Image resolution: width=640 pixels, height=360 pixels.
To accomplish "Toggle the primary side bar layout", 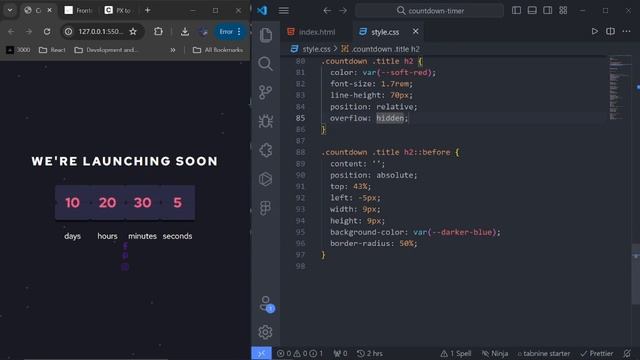I will click(x=516, y=11).
